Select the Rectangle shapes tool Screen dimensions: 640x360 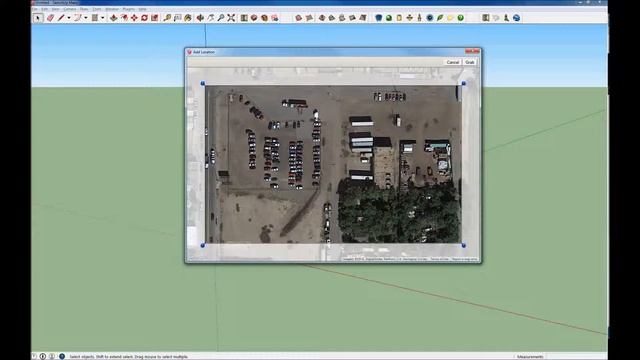tap(95, 18)
